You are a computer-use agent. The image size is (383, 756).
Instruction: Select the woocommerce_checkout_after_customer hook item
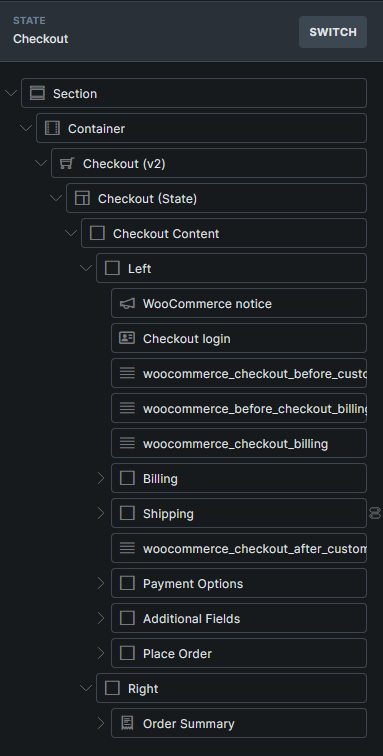pos(239,548)
